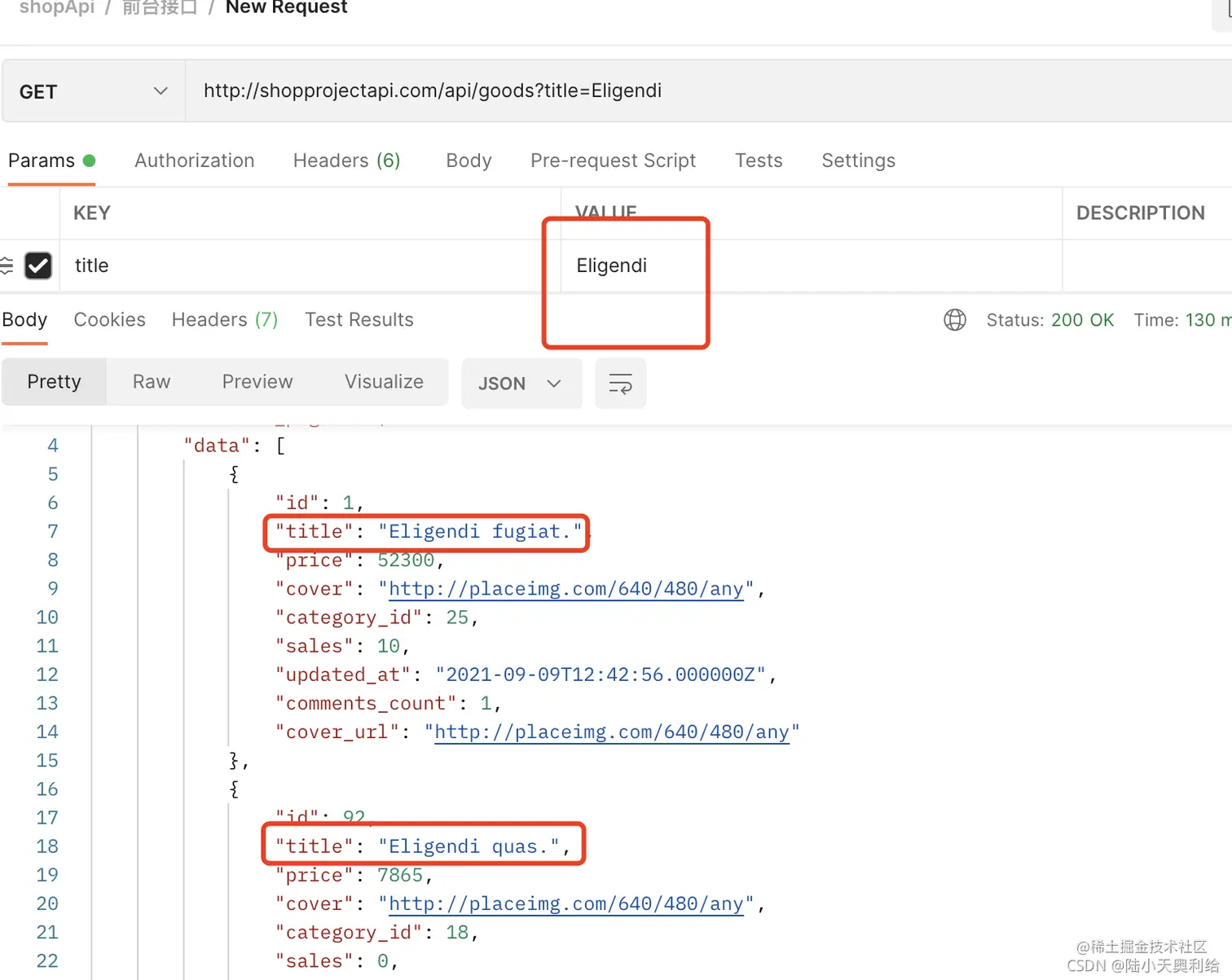Screen dimensions: 1232x980
Task: Click the network globe icon
Action: click(955, 320)
